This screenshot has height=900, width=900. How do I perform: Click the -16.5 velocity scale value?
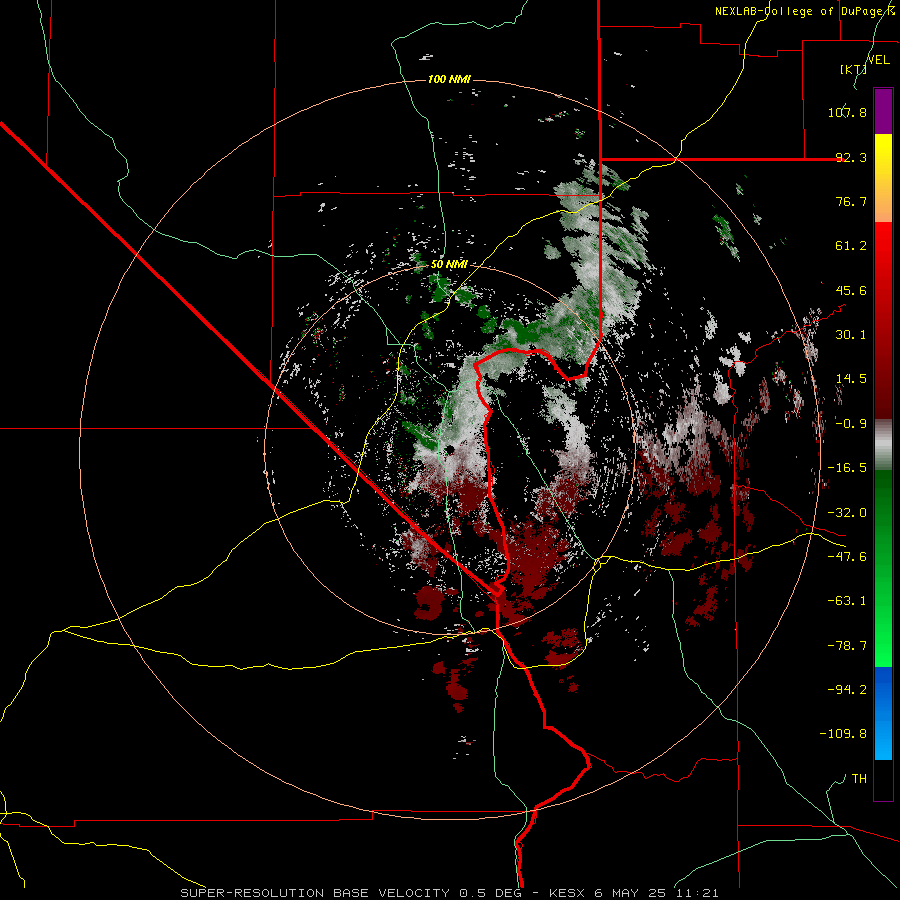point(847,468)
